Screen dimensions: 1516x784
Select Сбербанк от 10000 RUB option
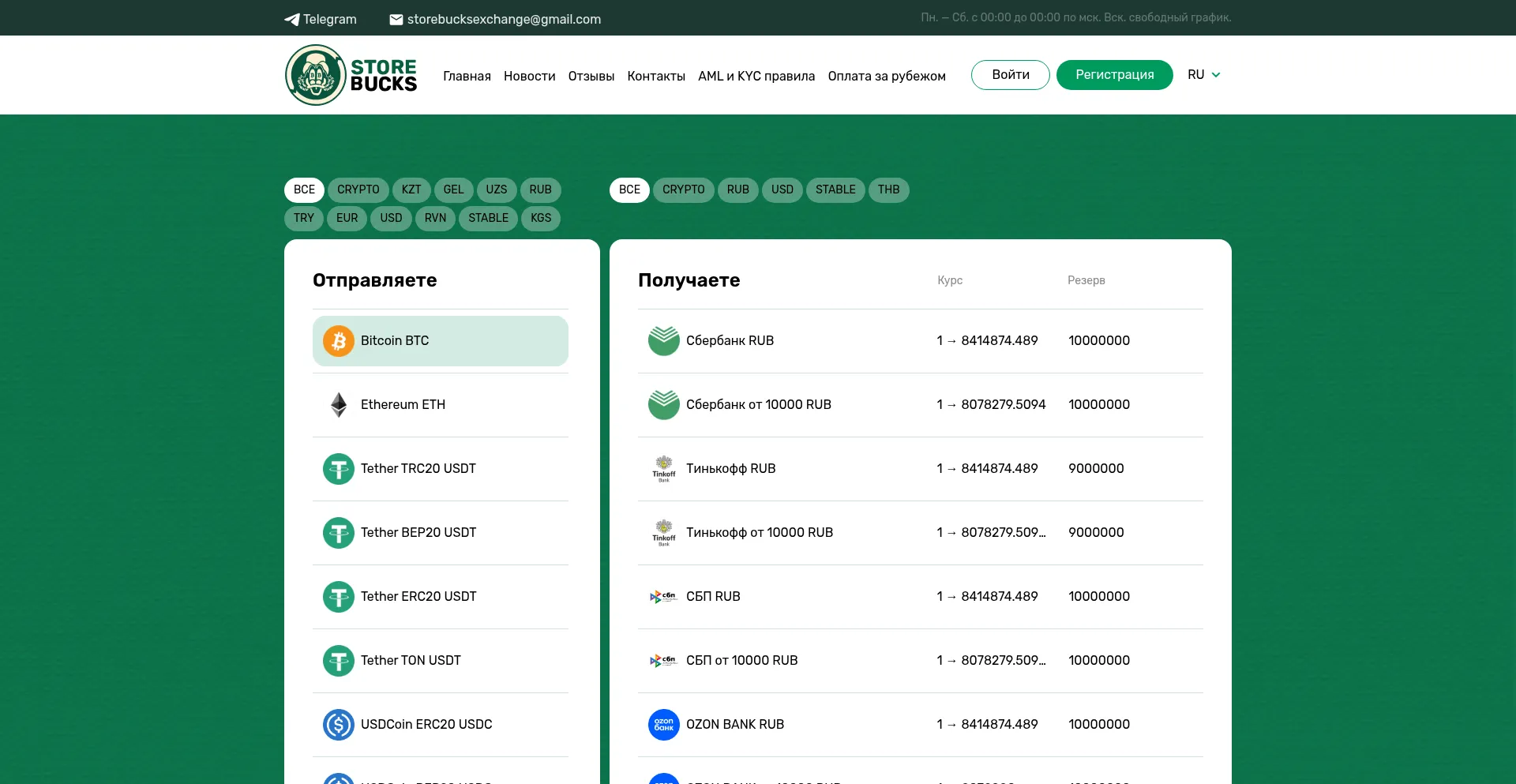[921, 405]
